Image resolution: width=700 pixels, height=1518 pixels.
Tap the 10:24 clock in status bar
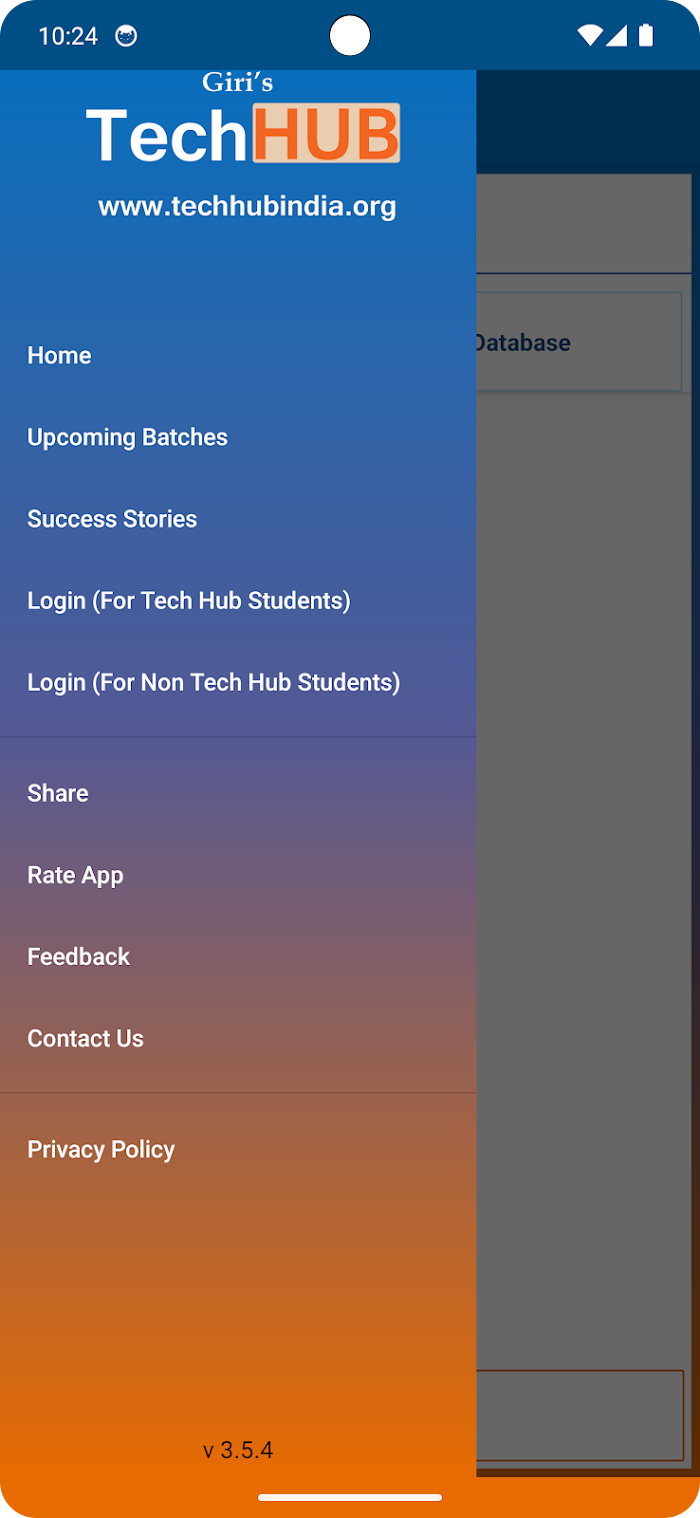click(x=68, y=37)
